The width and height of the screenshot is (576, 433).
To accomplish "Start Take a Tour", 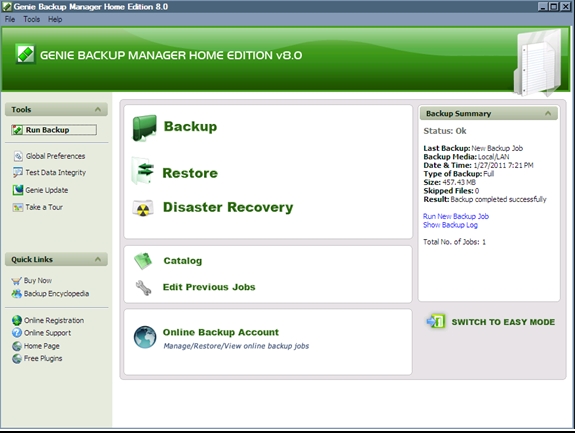I will pyautogui.click(x=44, y=208).
